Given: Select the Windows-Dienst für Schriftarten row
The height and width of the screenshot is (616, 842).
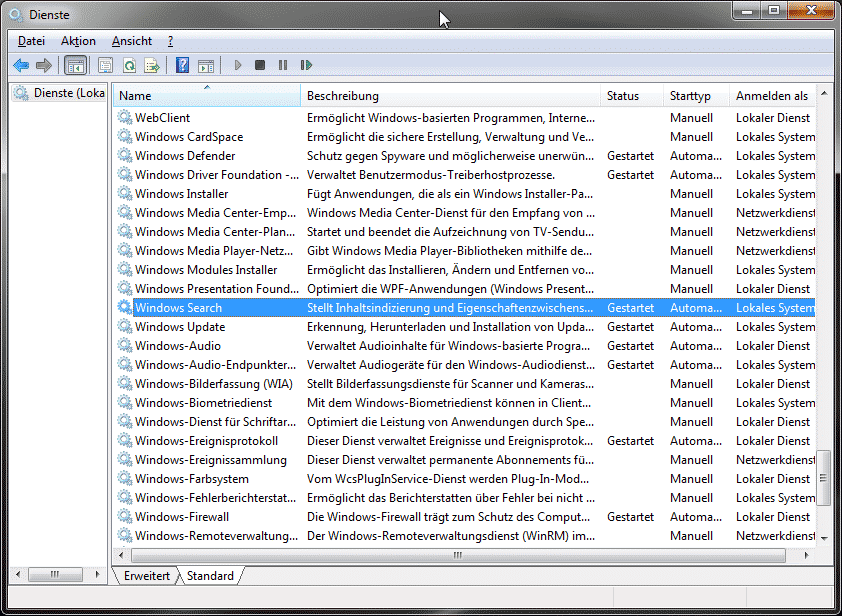Looking at the screenshot, I should pyautogui.click(x=465, y=422).
